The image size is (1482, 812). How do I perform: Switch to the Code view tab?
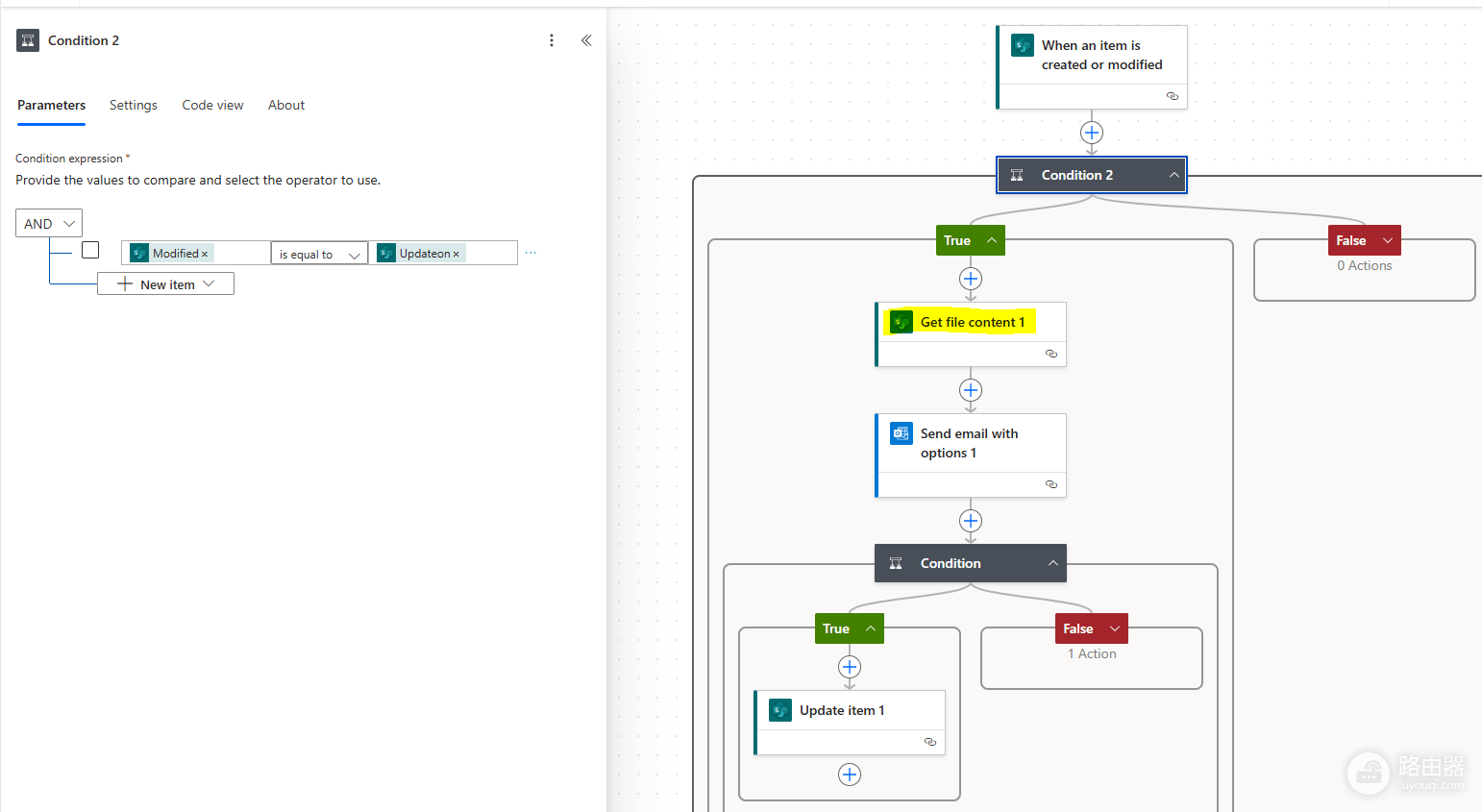(212, 105)
